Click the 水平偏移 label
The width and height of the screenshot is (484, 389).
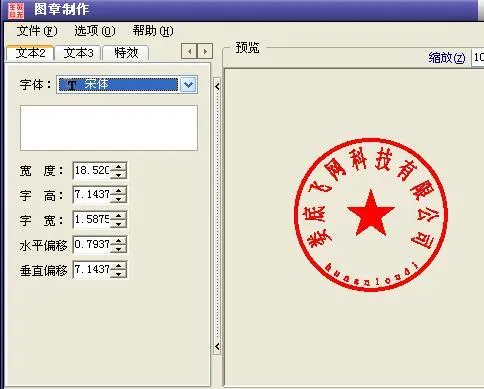click(43, 246)
